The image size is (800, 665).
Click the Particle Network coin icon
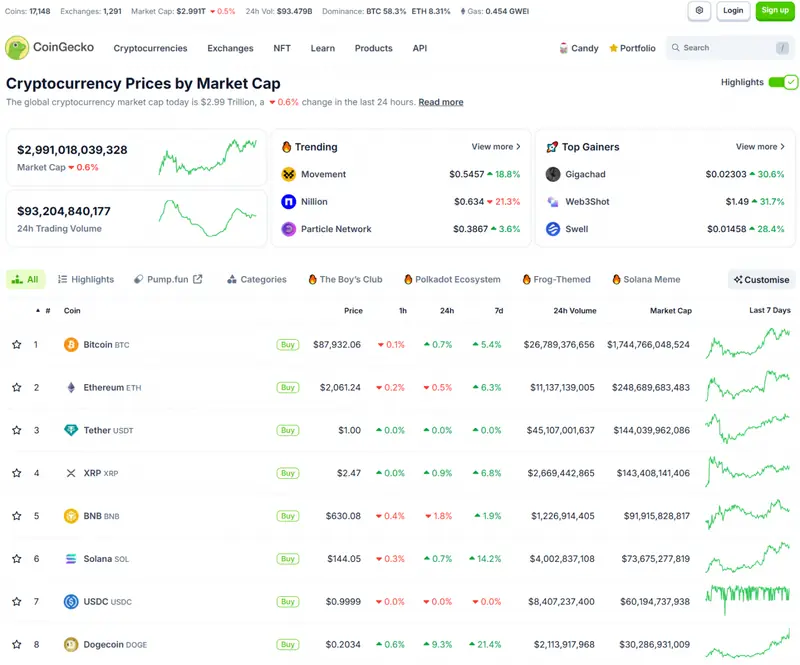[x=289, y=229]
